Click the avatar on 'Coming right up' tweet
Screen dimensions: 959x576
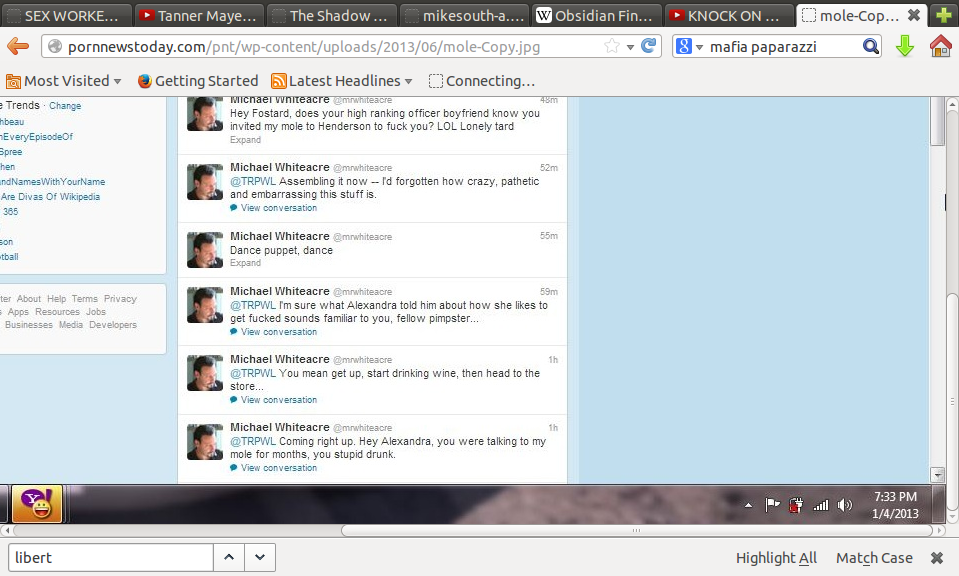pos(205,441)
